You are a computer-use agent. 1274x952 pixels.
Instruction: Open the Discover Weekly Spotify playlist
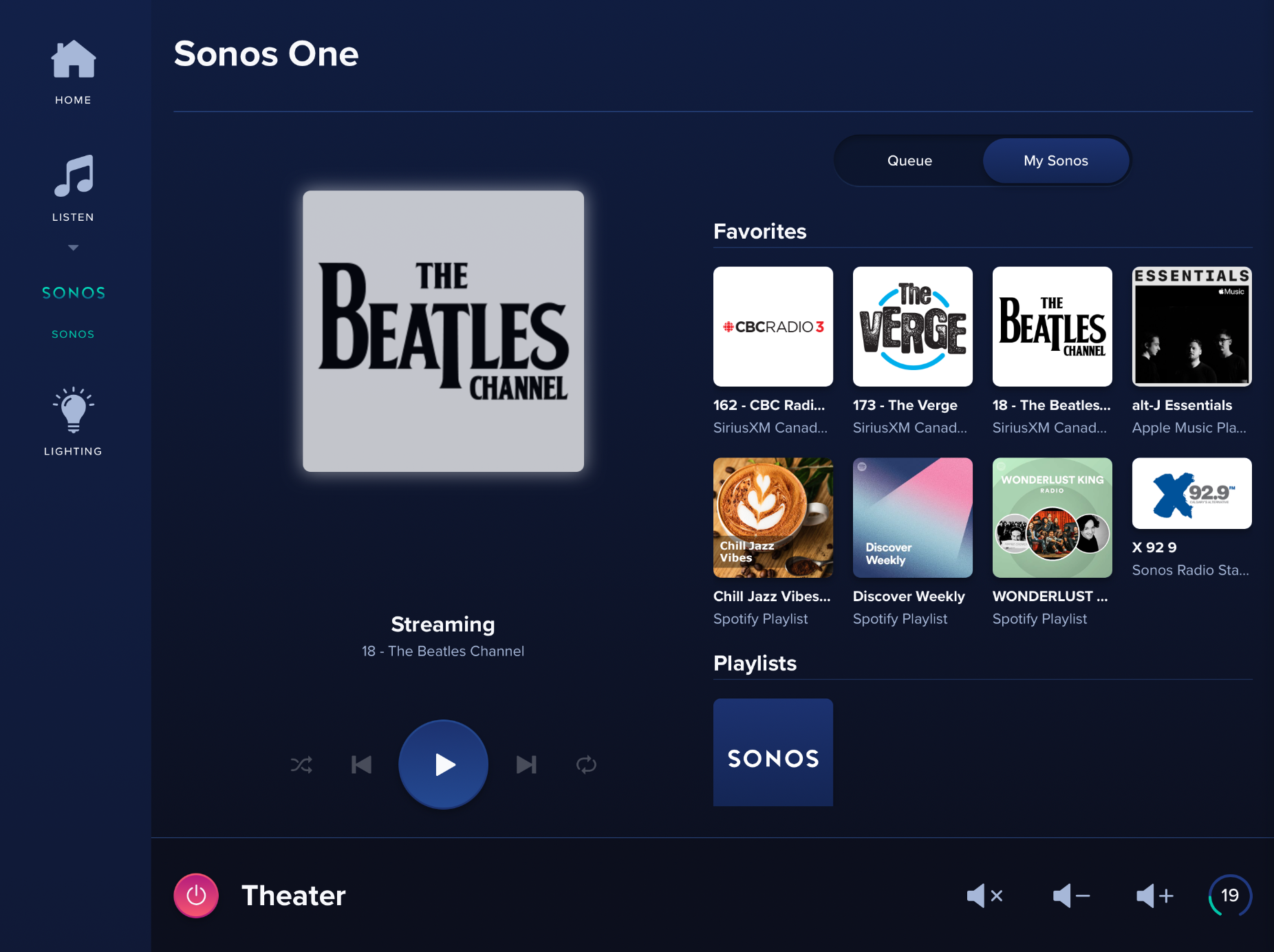(912, 517)
